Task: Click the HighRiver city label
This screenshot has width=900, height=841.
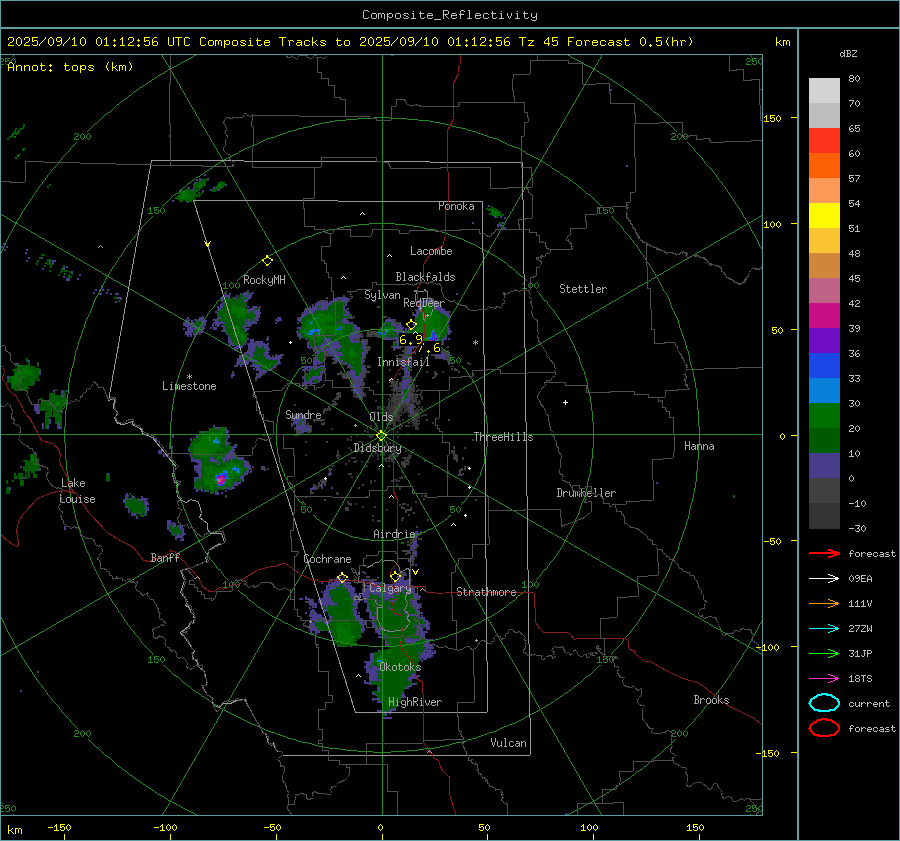Action: [415, 702]
